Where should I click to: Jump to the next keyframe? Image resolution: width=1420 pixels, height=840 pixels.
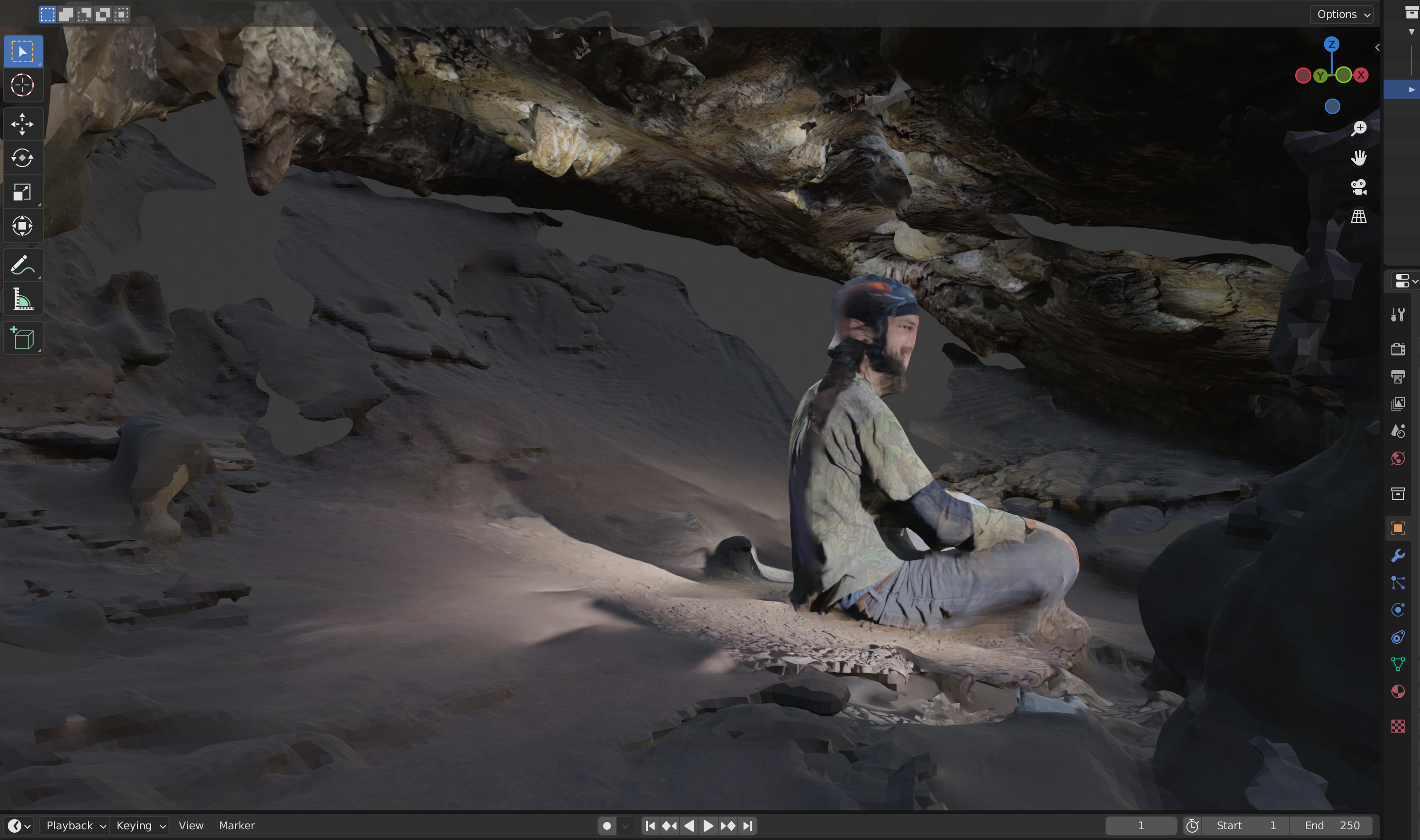(728, 826)
